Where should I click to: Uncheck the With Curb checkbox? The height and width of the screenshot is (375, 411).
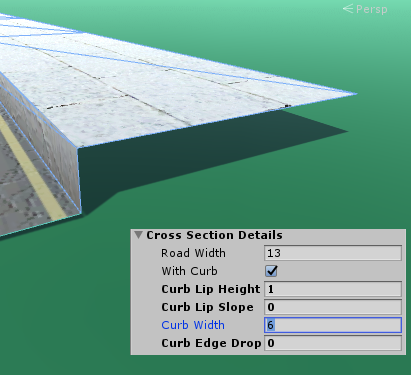(271, 271)
